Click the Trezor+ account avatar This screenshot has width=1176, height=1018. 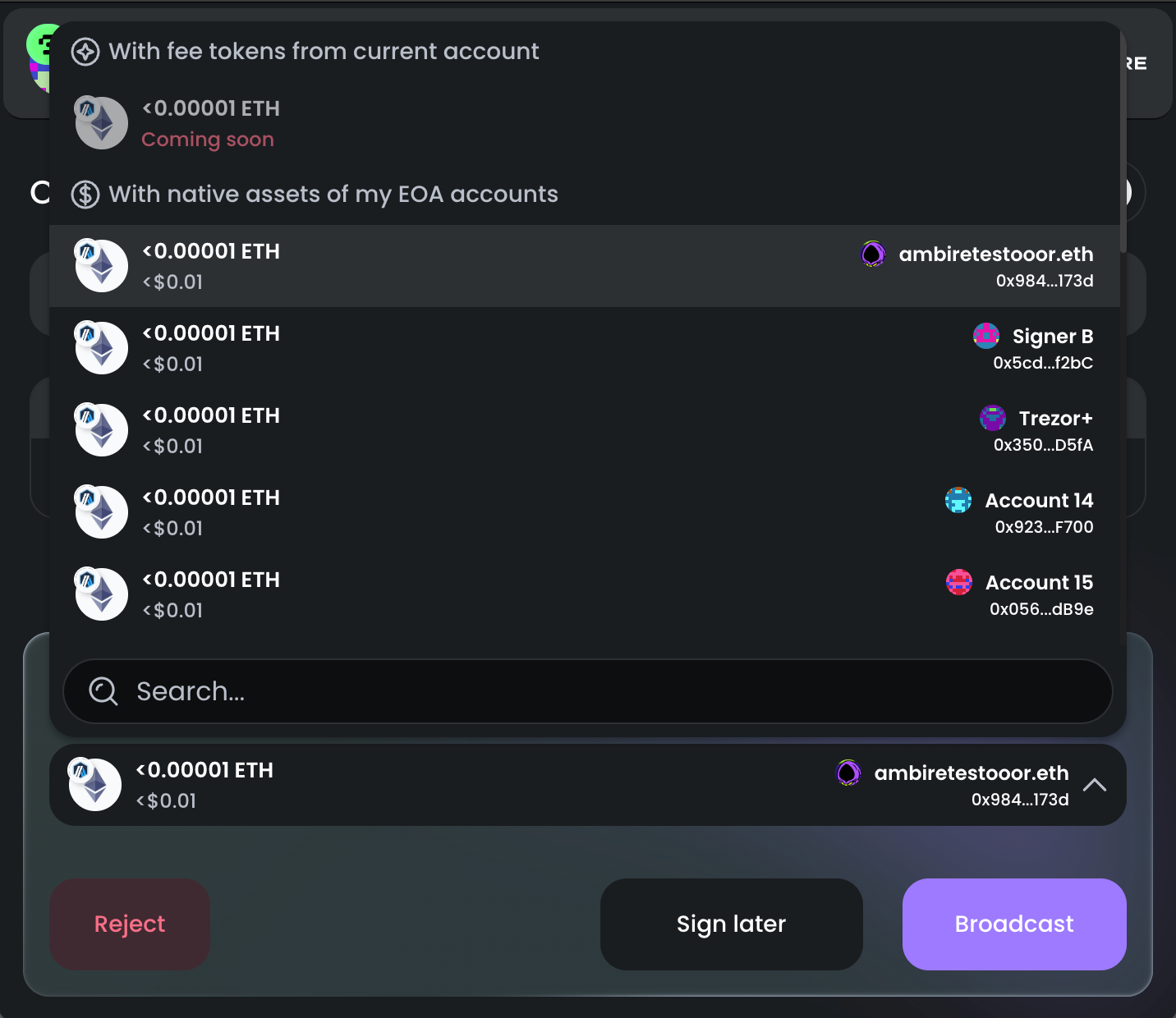pos(993,418)
